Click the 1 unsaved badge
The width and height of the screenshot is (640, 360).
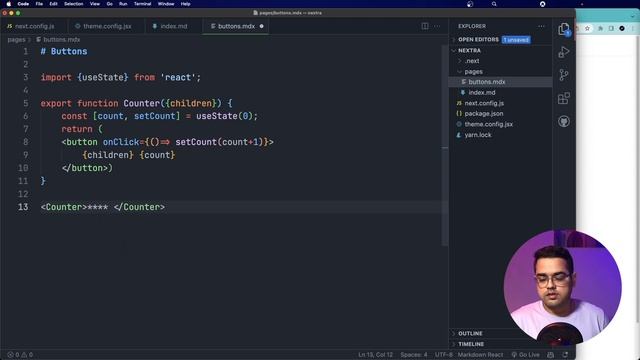(x=516, y=40)
